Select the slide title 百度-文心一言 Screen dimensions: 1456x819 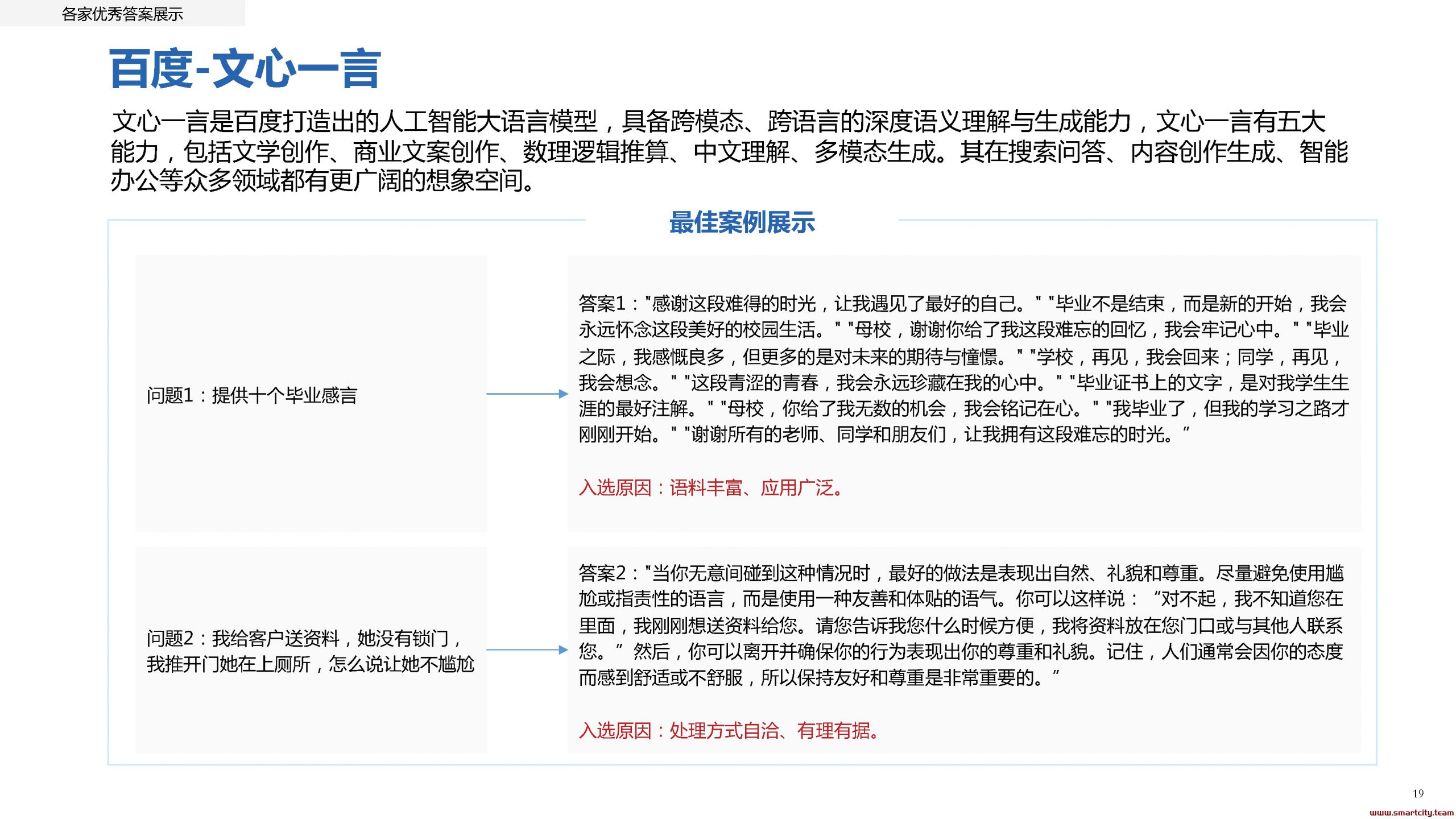click(x=245, y=69)
